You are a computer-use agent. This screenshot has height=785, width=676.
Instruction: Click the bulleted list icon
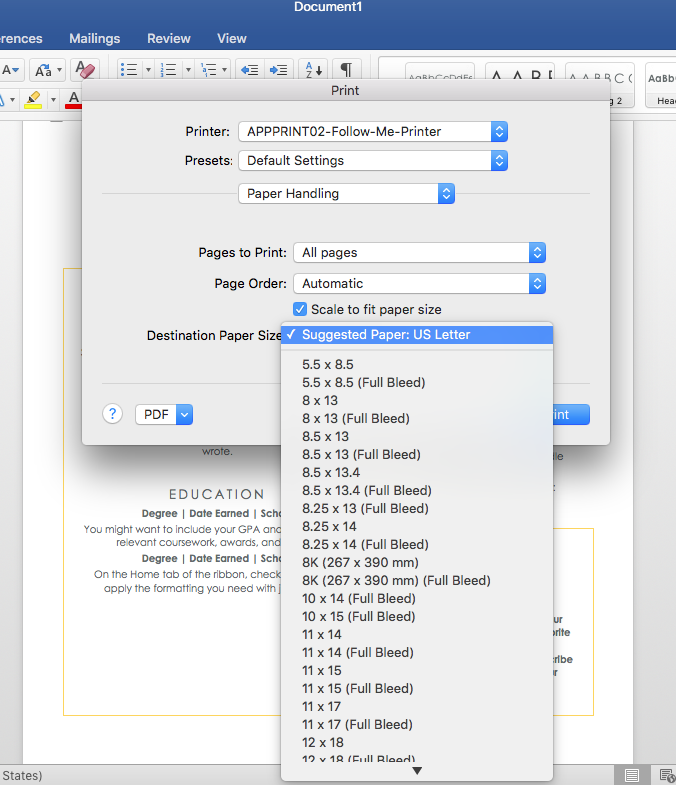coord(129,70)
